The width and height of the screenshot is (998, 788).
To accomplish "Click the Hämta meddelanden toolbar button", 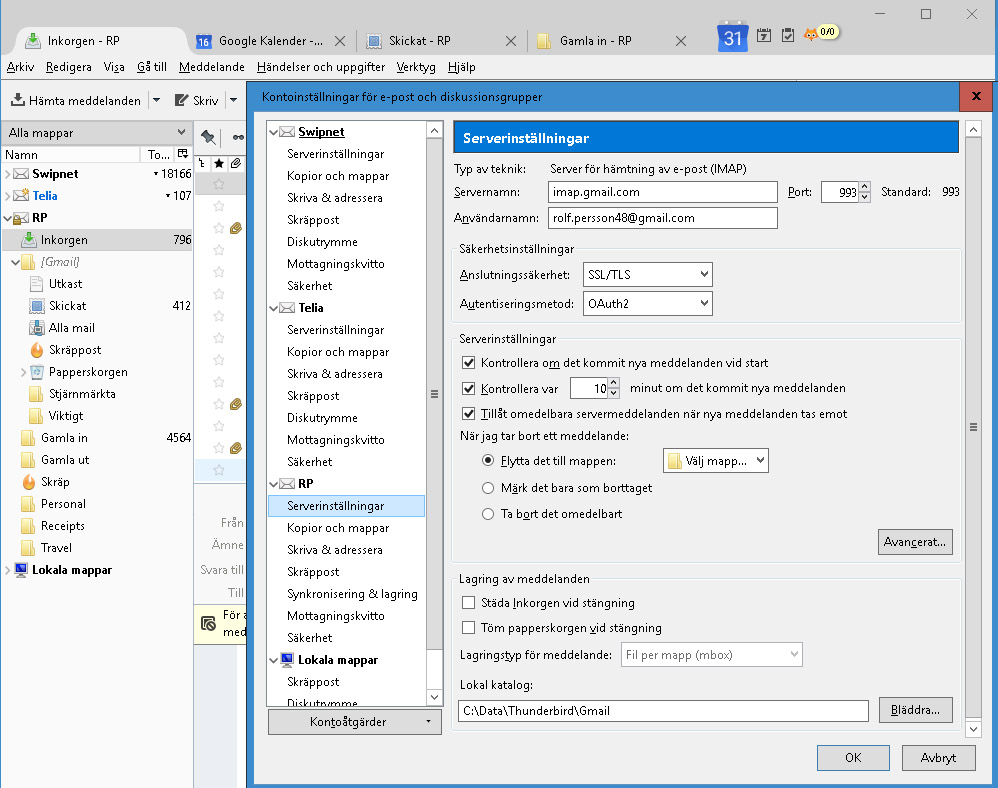I will coord(76,100).
